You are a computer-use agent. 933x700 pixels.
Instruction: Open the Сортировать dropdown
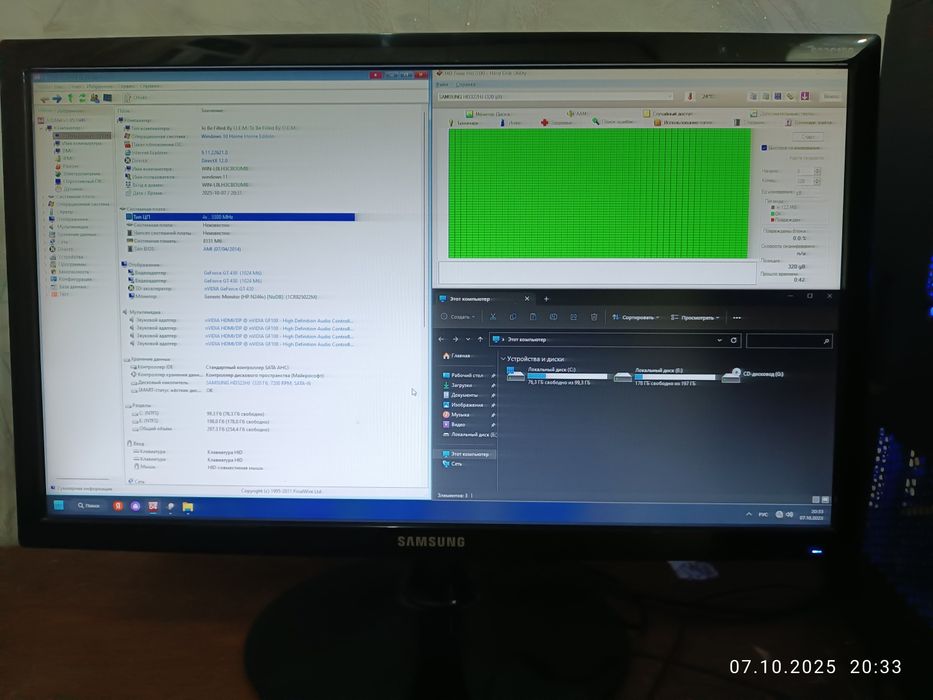[x=636, y=317]
